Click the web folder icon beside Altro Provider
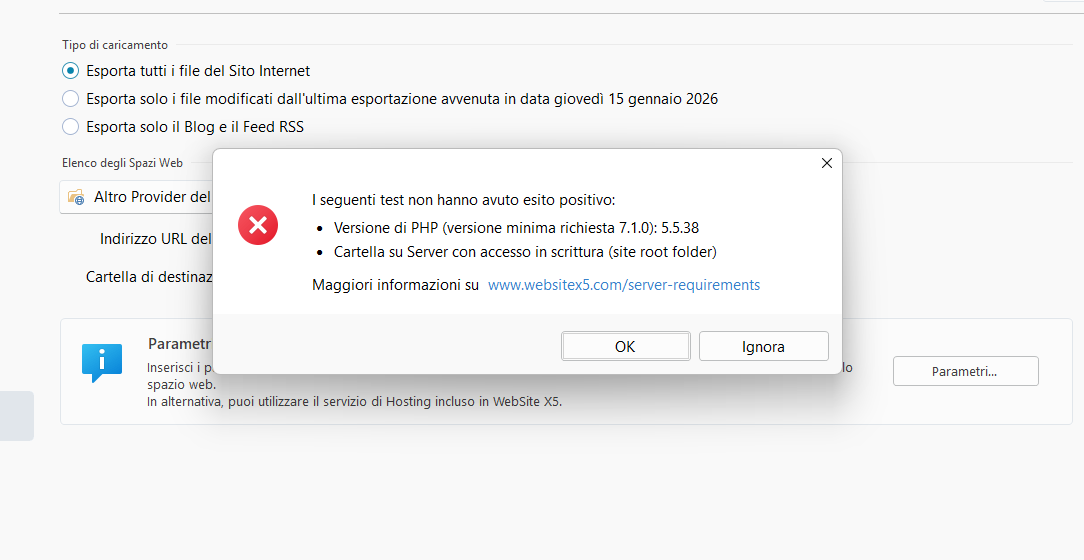The height and width of the screenshot is (560, 1084). pyautogui.click(x=76, y=197)
